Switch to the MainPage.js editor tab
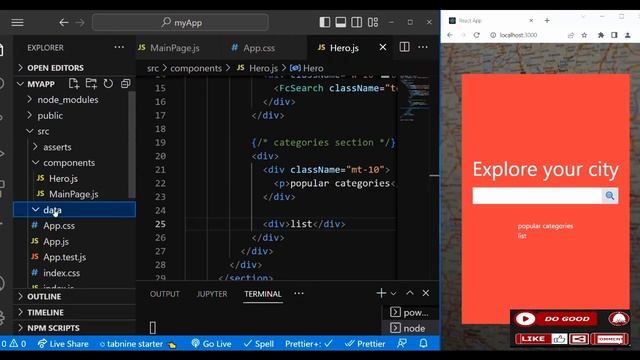The image size is (640, 360). click(175, 48)
